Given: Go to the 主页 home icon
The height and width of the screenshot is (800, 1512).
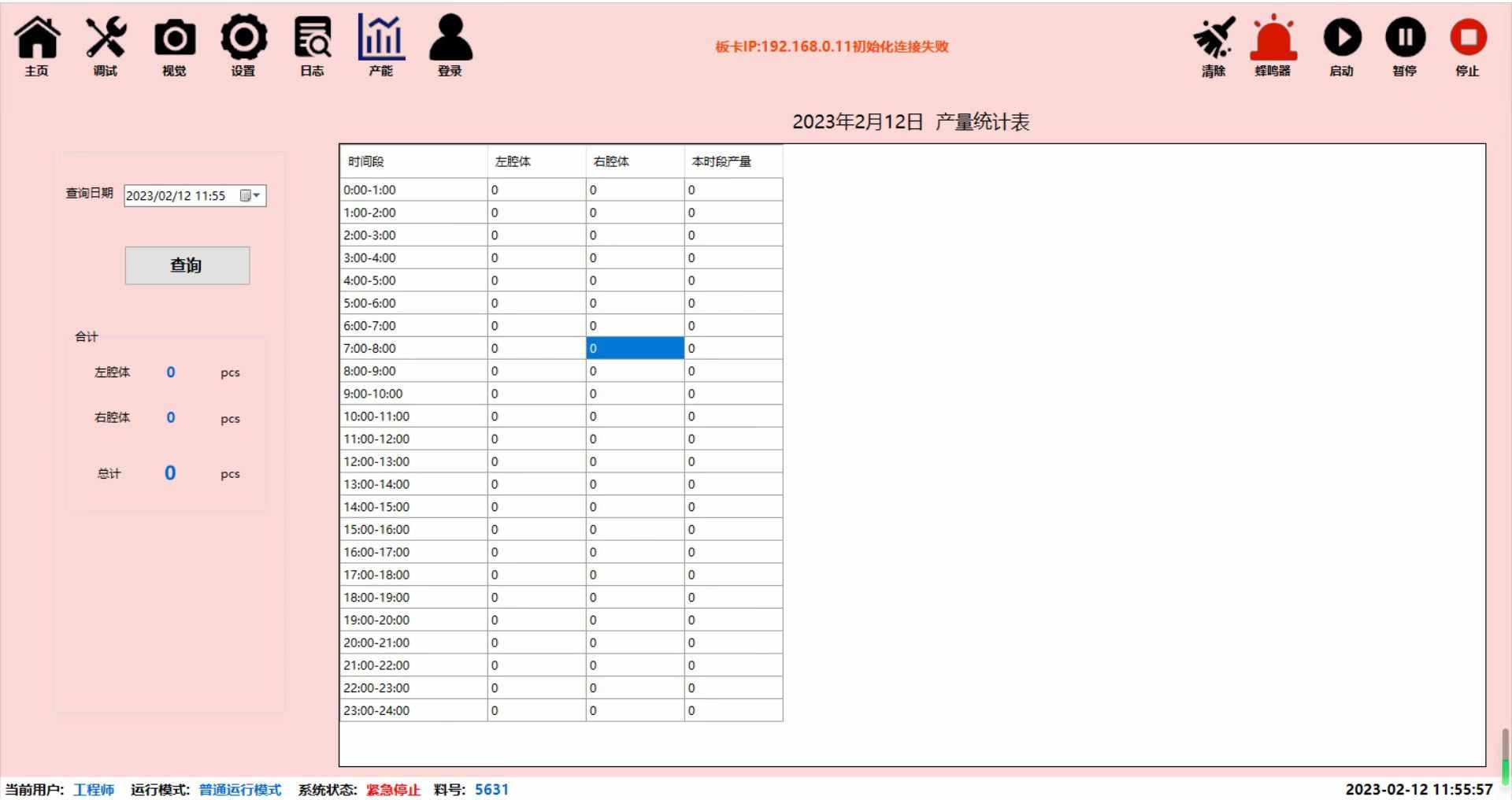Looking at the screenshot, I should 37,46.
